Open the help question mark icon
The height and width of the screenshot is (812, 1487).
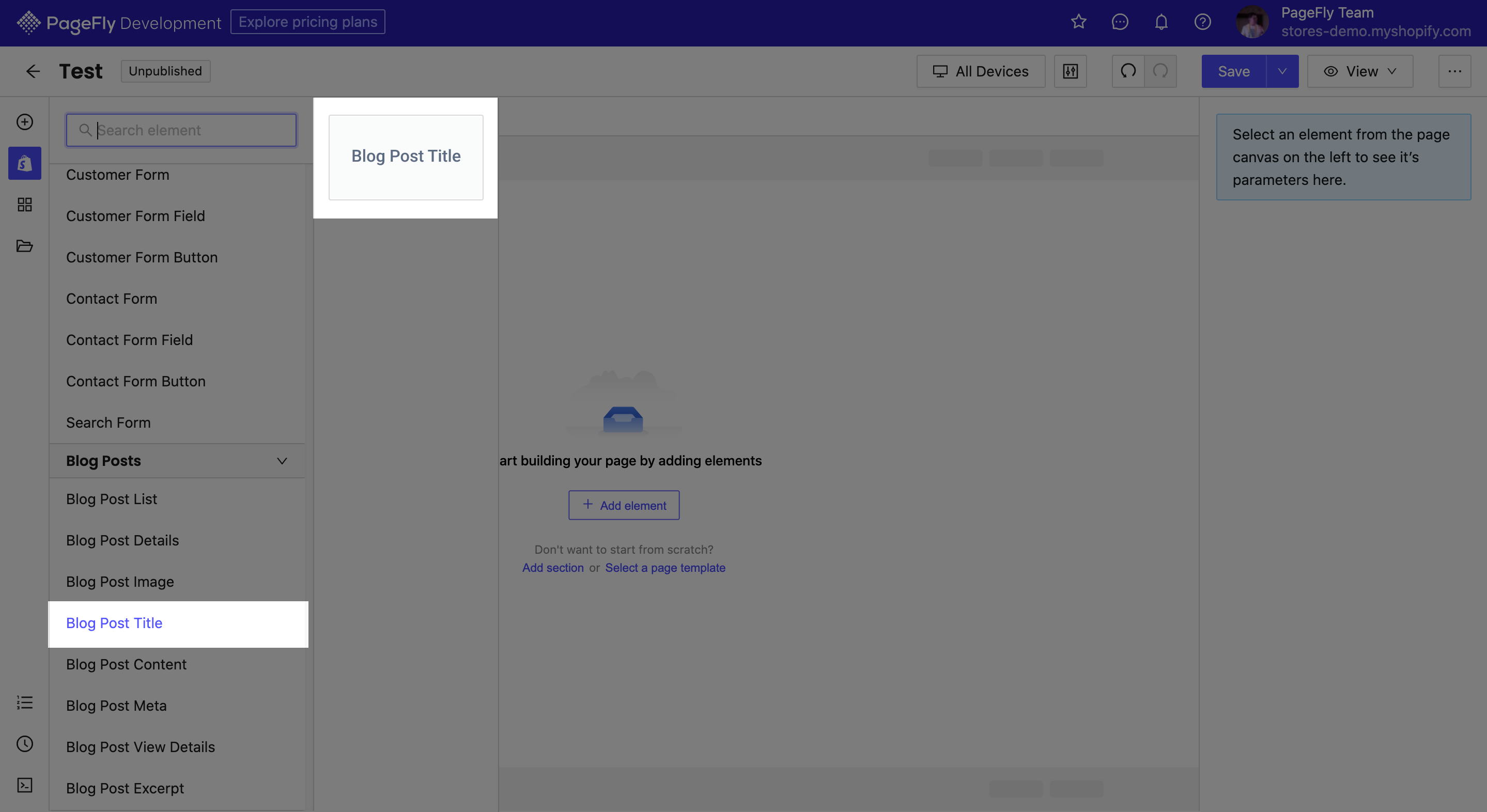click(1202, 22)
